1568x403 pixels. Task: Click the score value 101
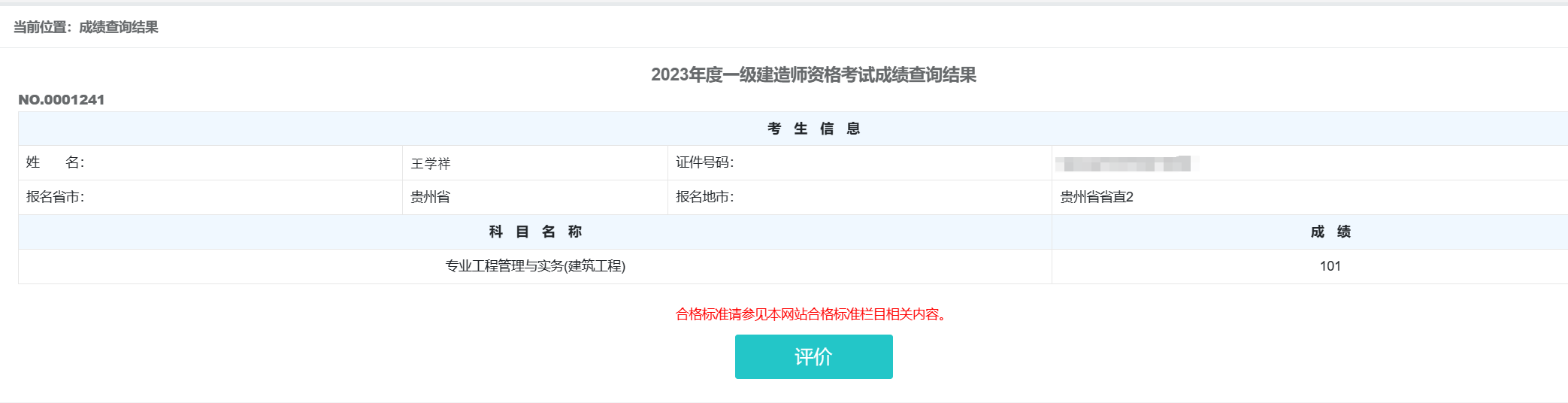[x=1330, y=266]
